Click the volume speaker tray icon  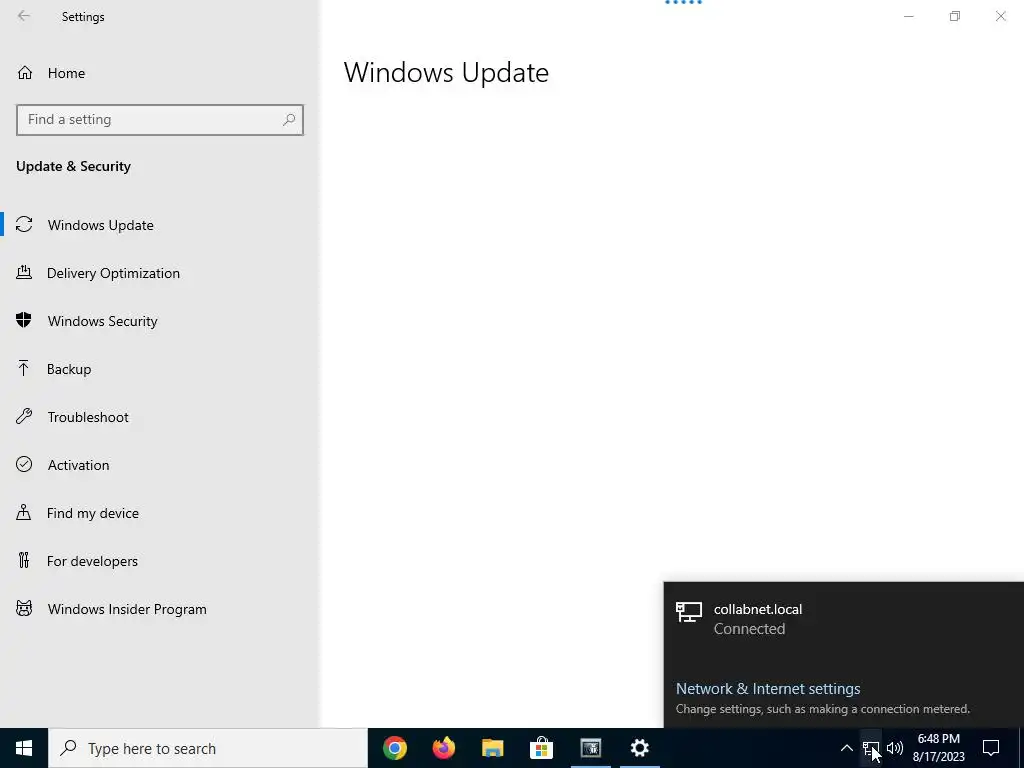click(895, 748)
